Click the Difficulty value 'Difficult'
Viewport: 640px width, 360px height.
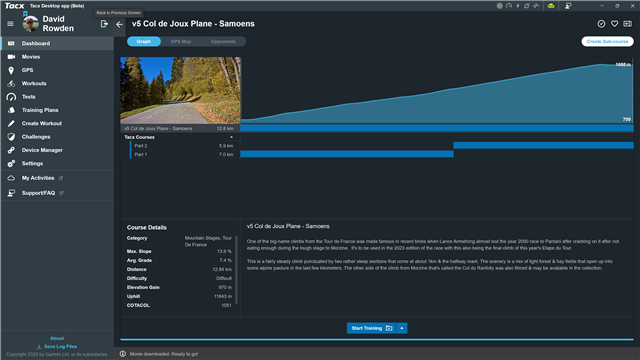coord(224,278)
